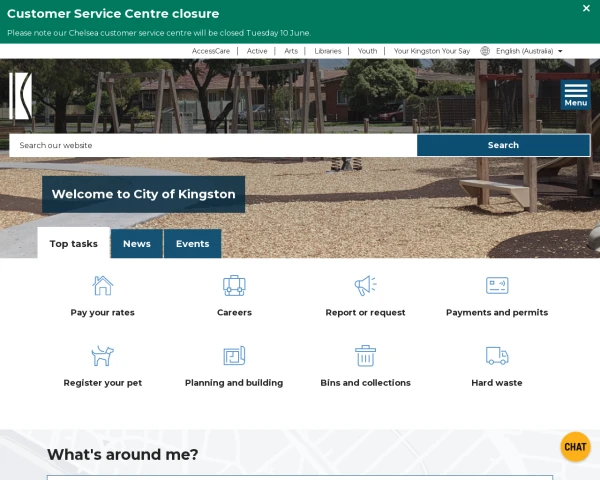
Task: Switch to the Events tab
Action: click(x=192, y=243)
